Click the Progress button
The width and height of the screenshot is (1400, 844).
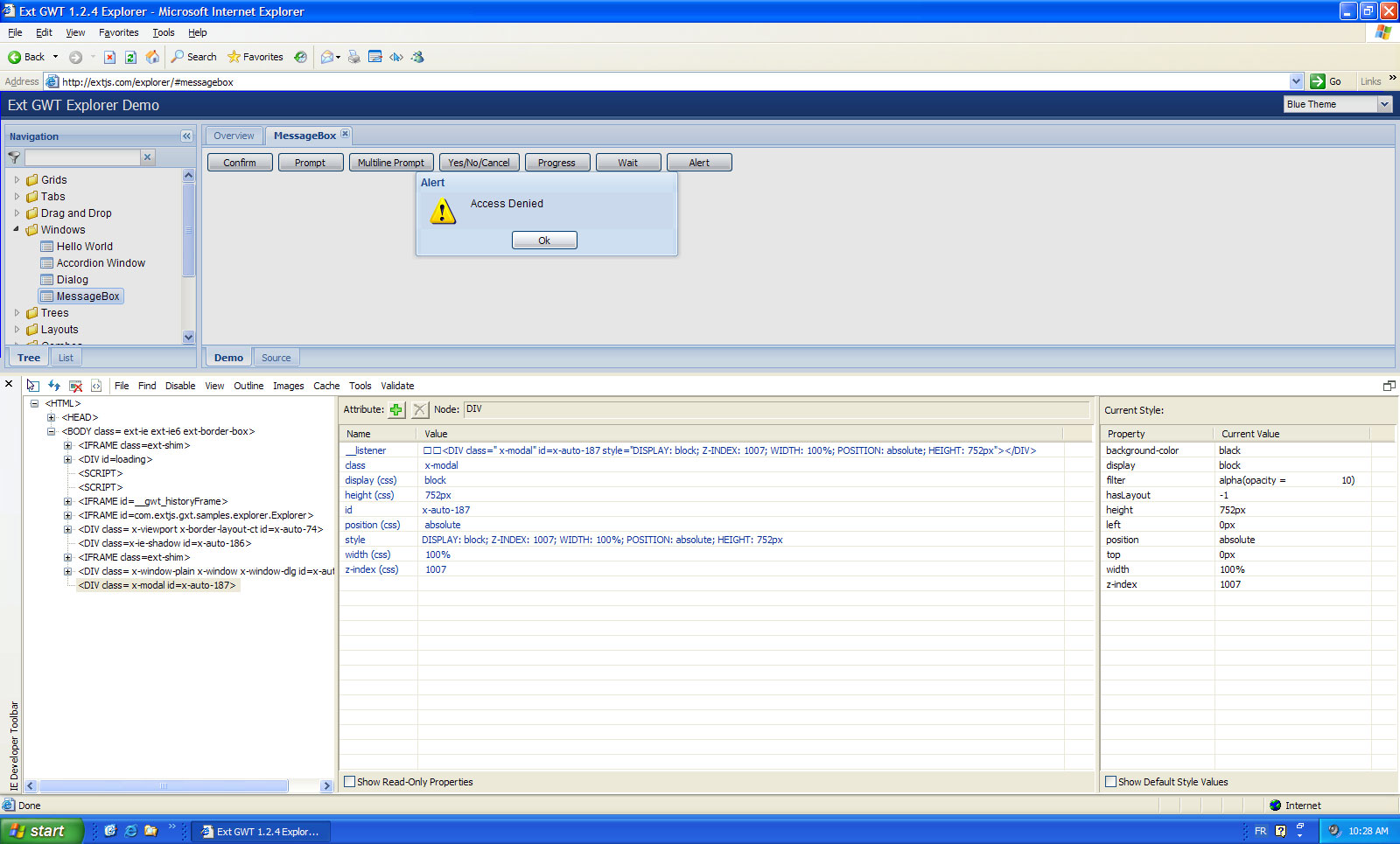coord(556,163)
